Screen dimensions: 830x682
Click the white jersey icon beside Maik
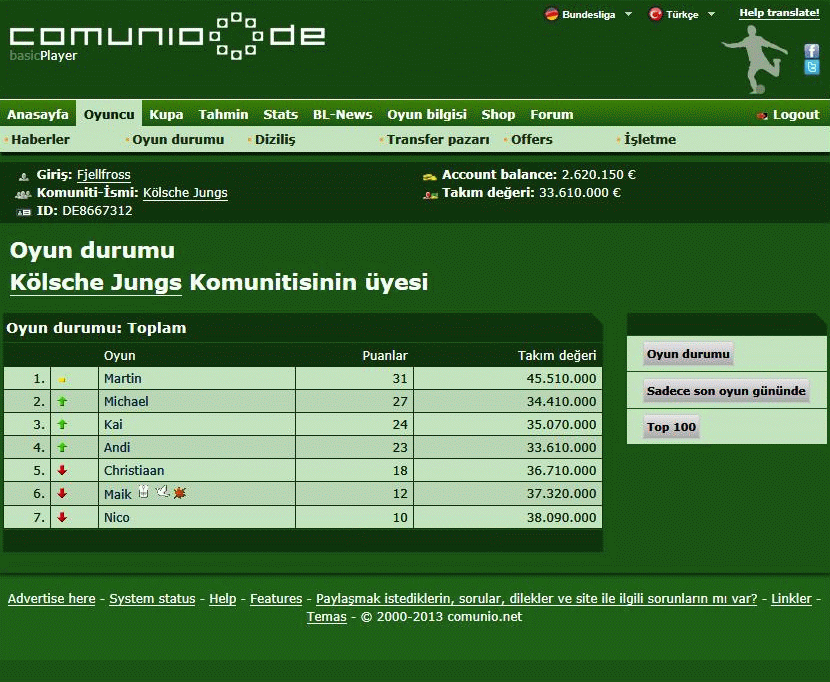tap(143, 492)
